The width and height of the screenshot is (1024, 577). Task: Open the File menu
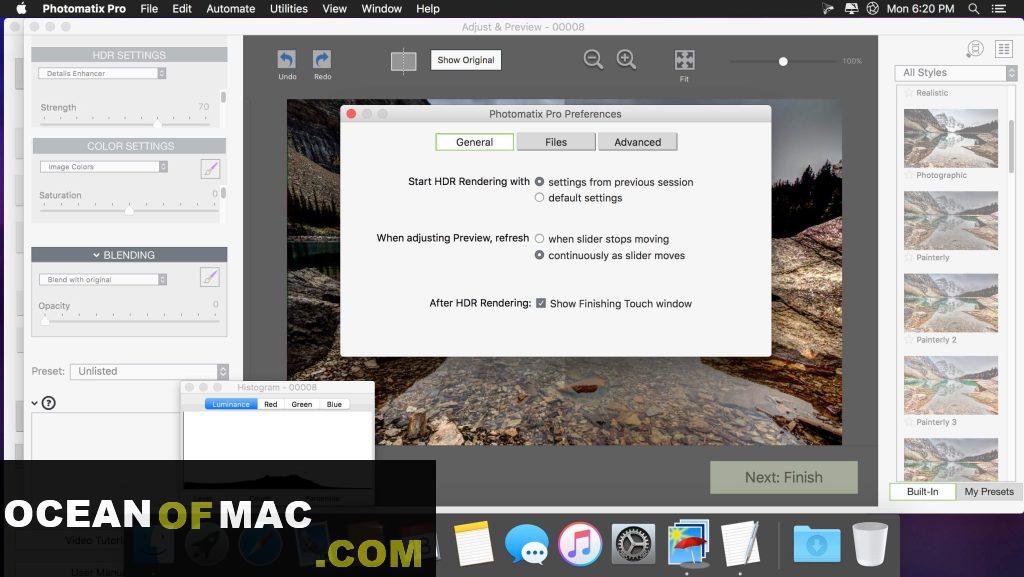pyautogui.click(x=149, y=8)
